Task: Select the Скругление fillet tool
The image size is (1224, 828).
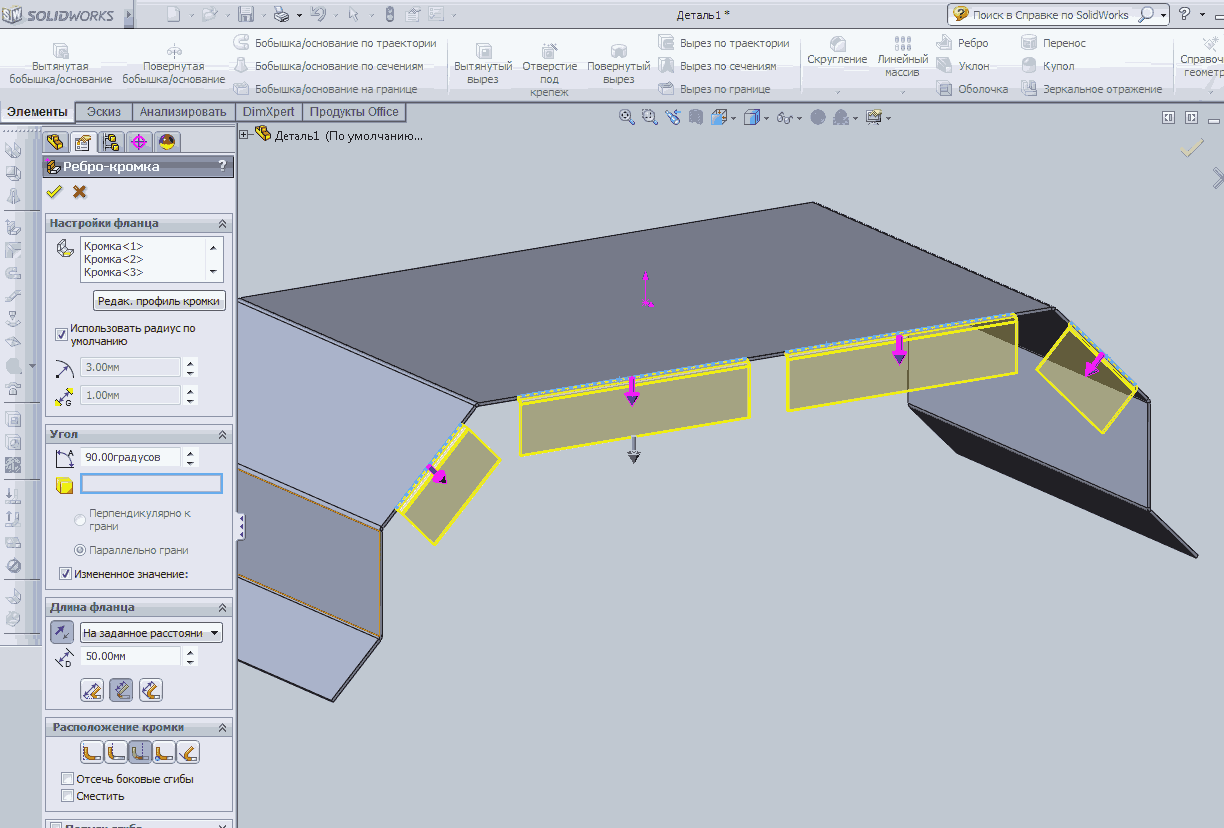Action: [x=837, y=51]
